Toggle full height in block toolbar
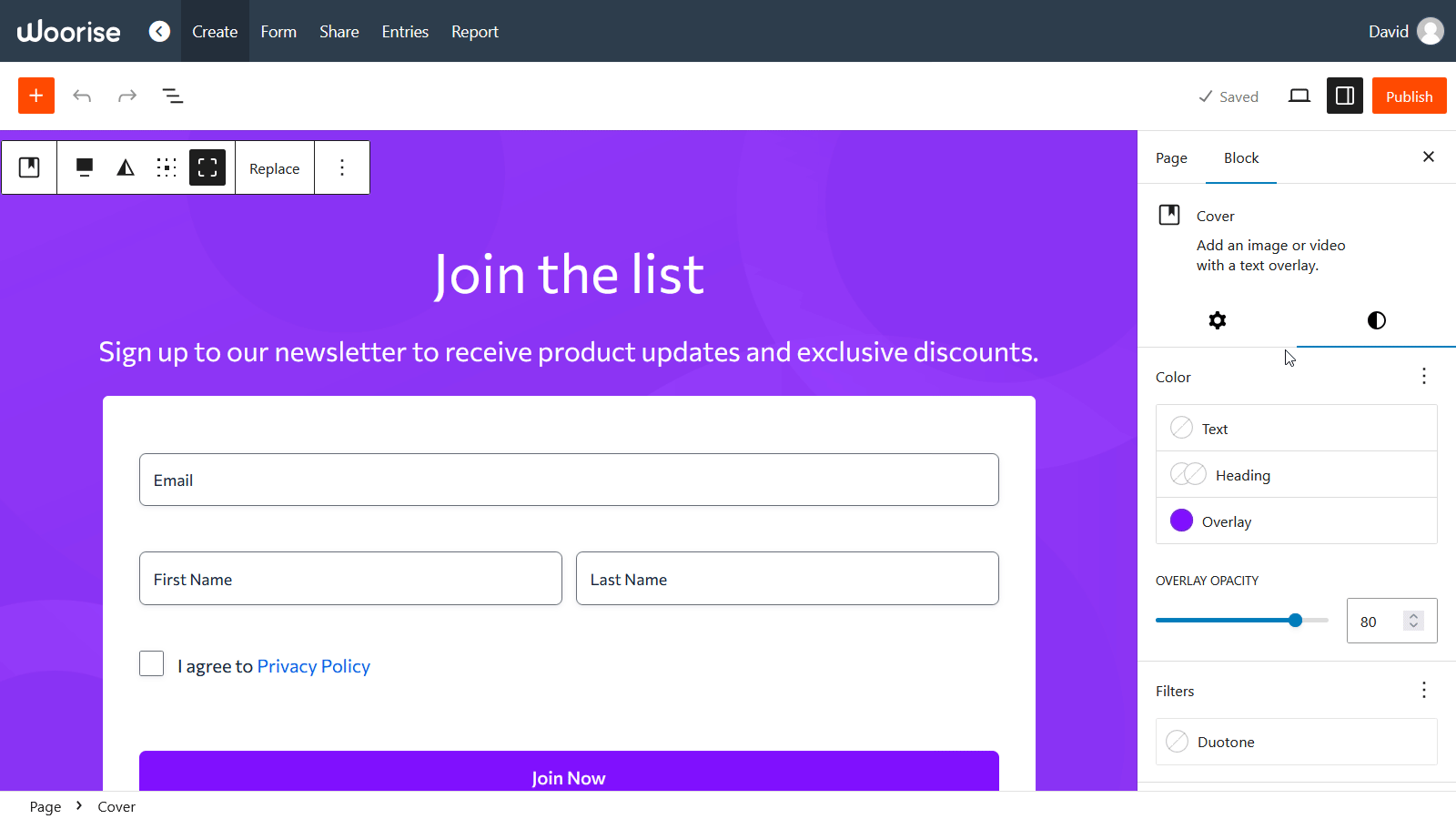This screenshot has width=1456, height=819. point(207,167)
